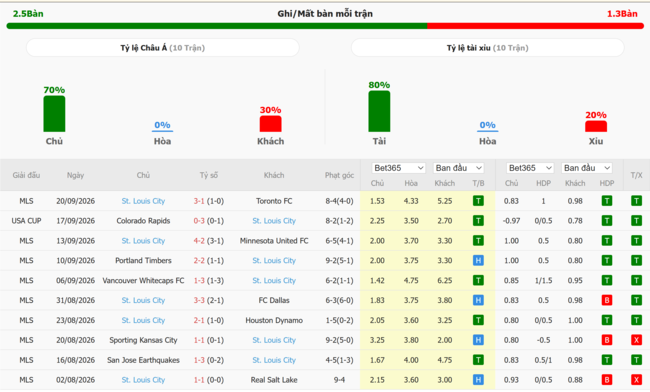Select the Tỷ lệ tài xỉu tab
The image size is (650, 392).
[x=488, y=48]
